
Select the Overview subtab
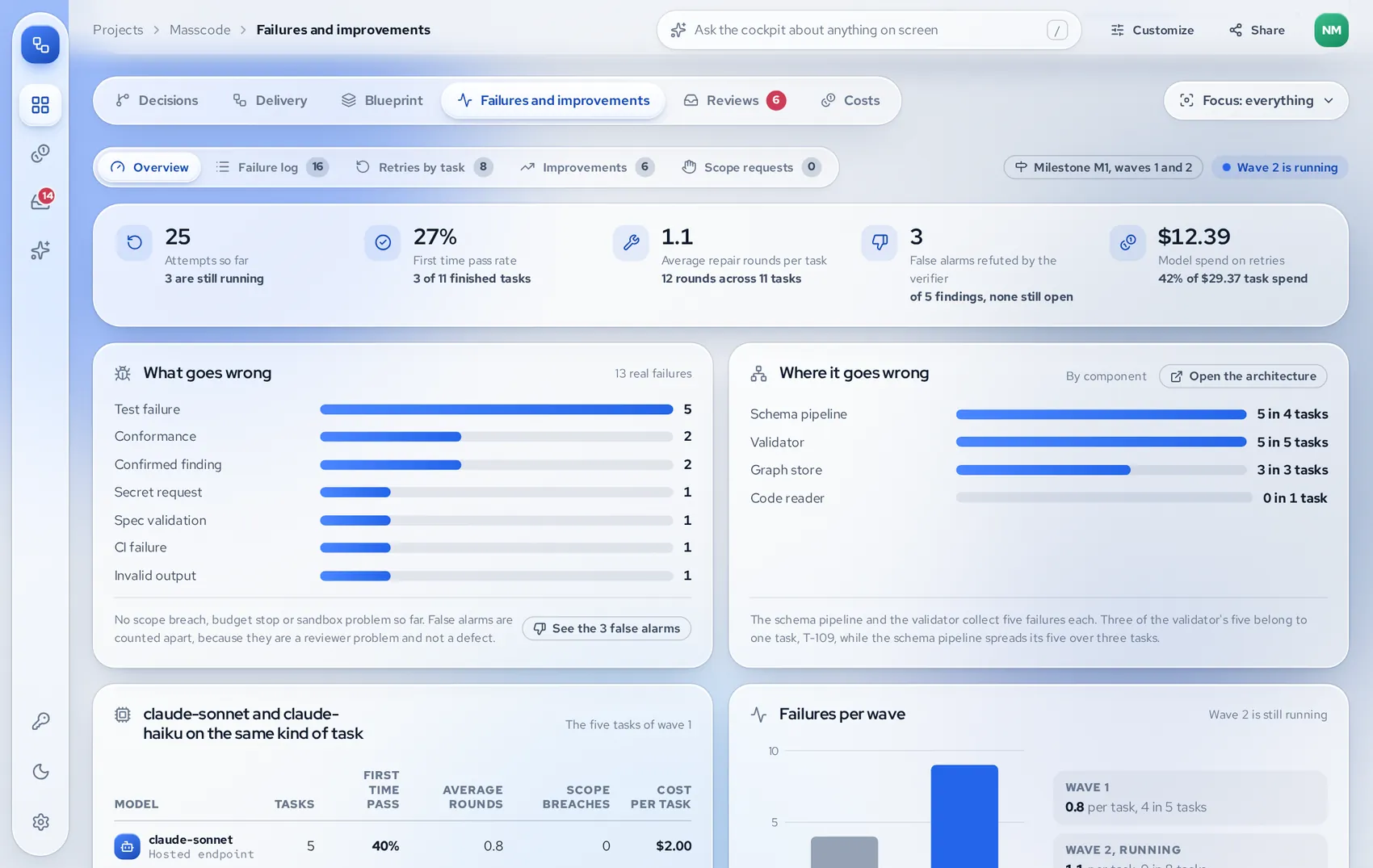(149, 167)
